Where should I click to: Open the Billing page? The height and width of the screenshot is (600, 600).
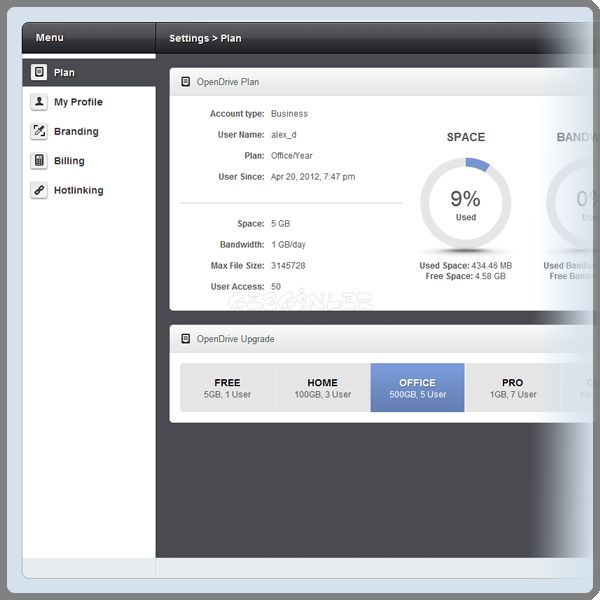pyautogui.click(x=89, y=161)
